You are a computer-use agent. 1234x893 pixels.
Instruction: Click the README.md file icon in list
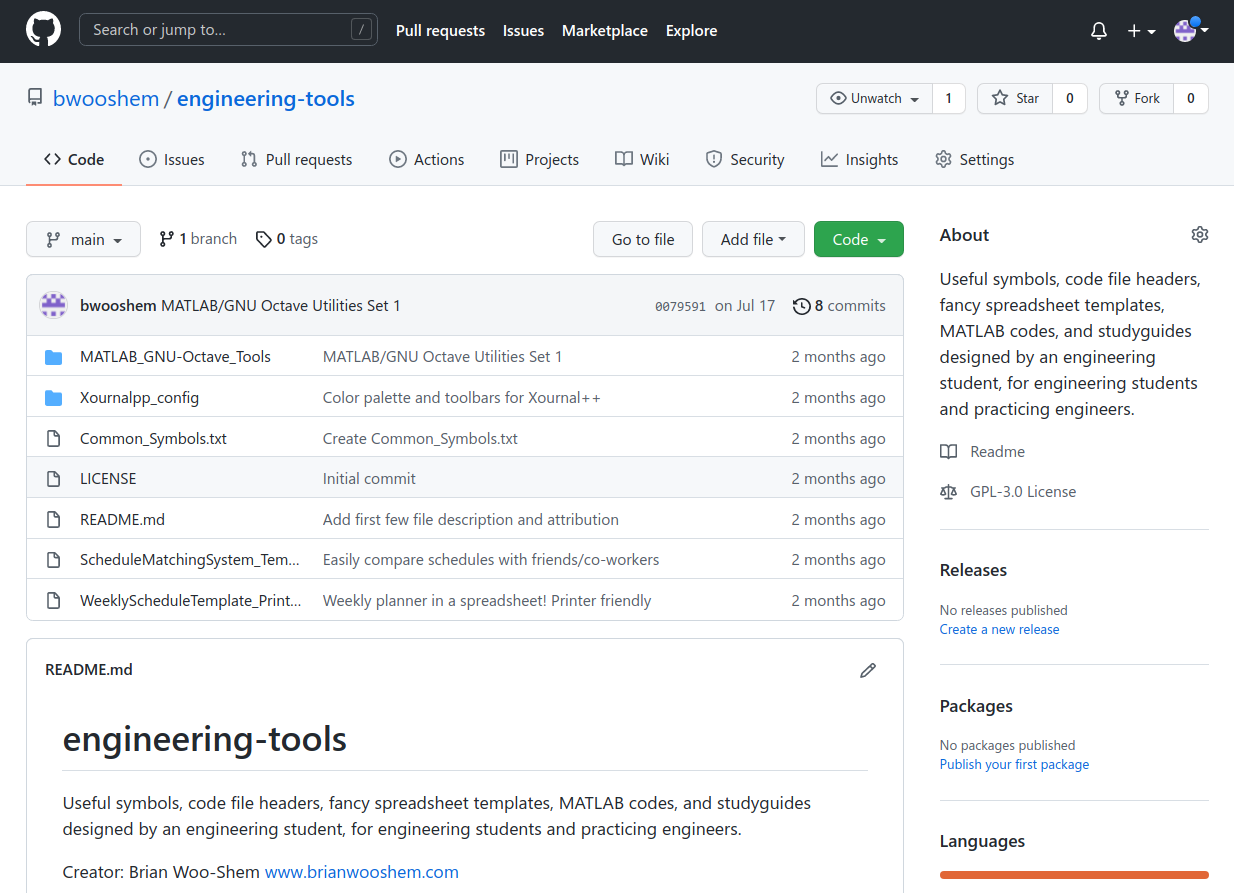(x=54, y=520)
